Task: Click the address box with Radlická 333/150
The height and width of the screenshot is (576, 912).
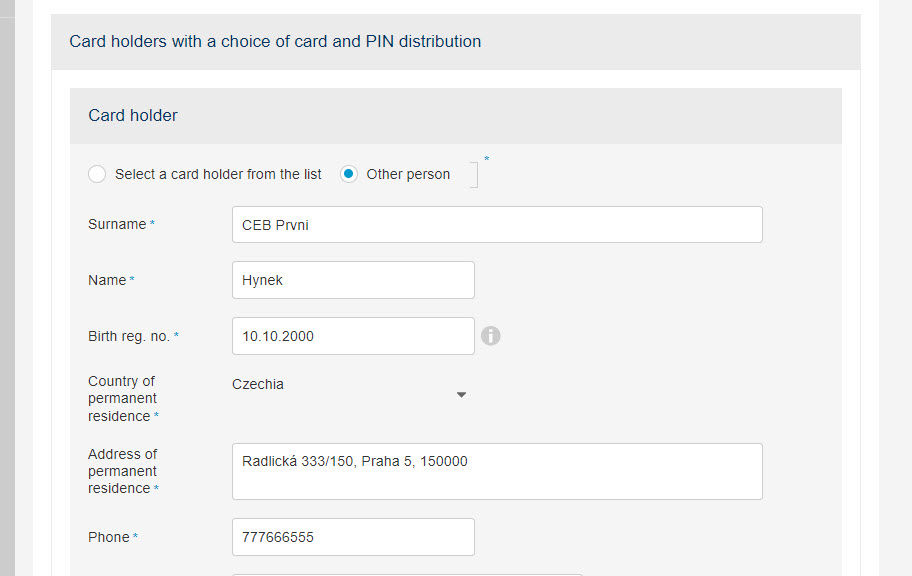Action: tap(497, 471)
